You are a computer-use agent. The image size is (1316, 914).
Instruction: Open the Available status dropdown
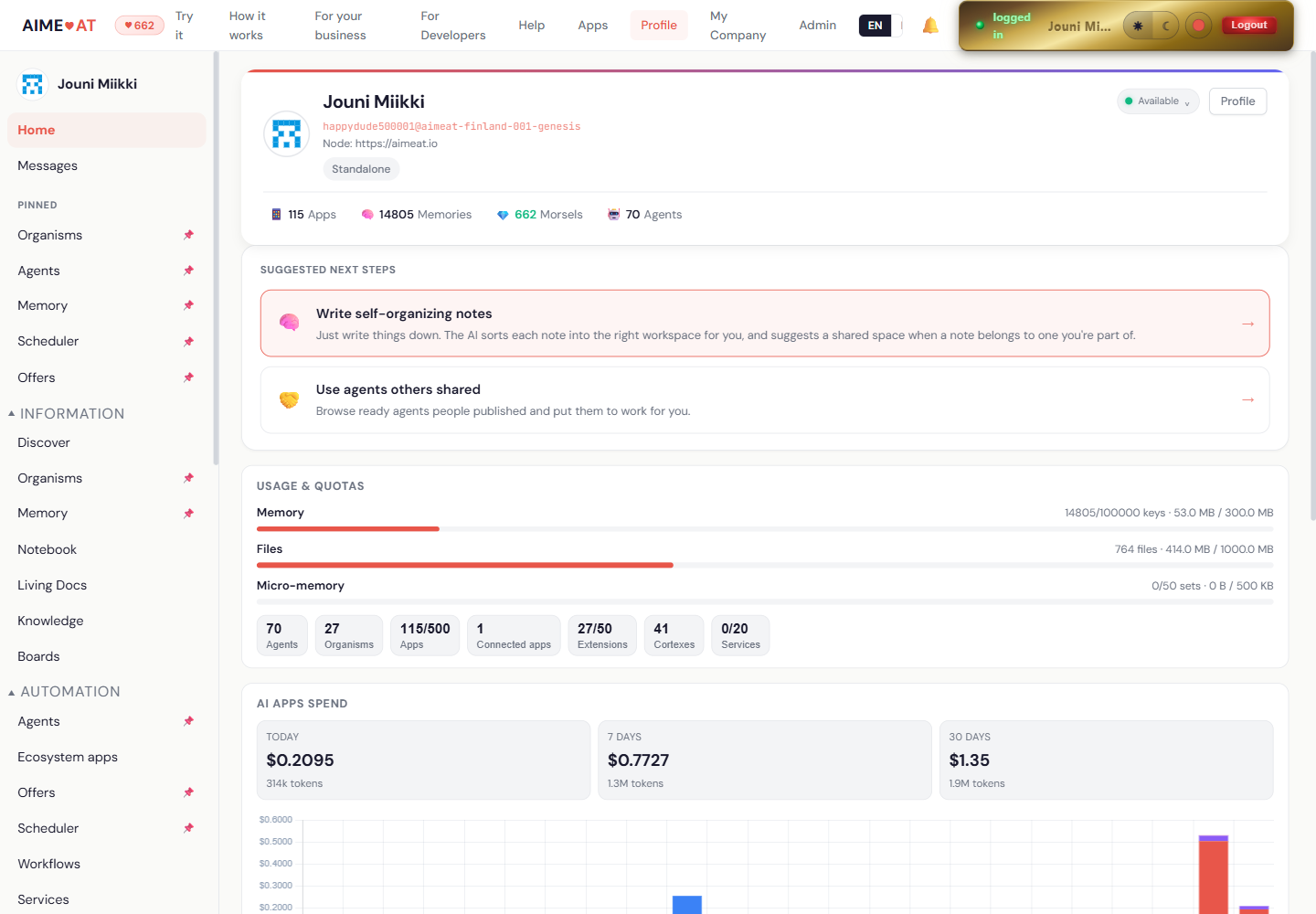click(1158, 101)
